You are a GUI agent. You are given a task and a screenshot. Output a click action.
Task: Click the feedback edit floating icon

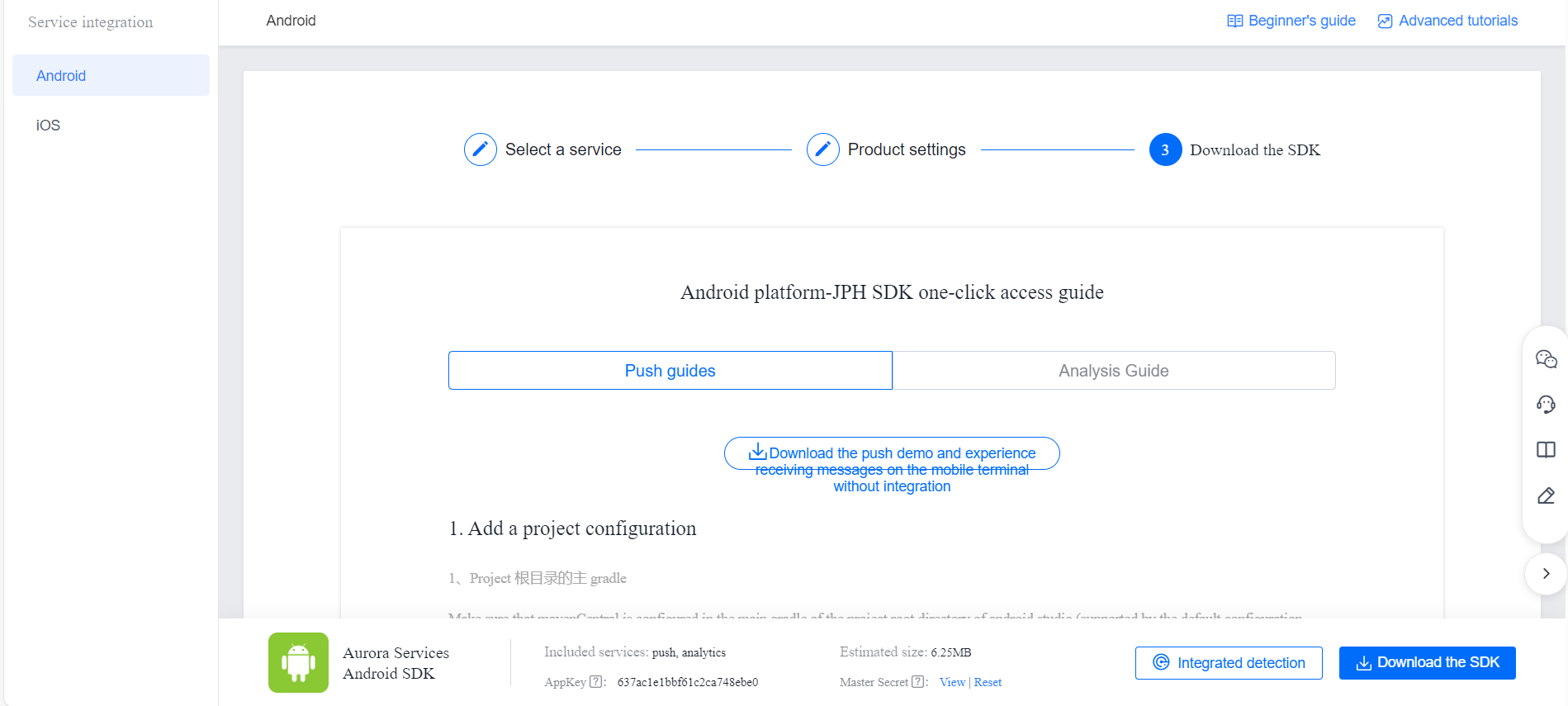[1546, 495]
